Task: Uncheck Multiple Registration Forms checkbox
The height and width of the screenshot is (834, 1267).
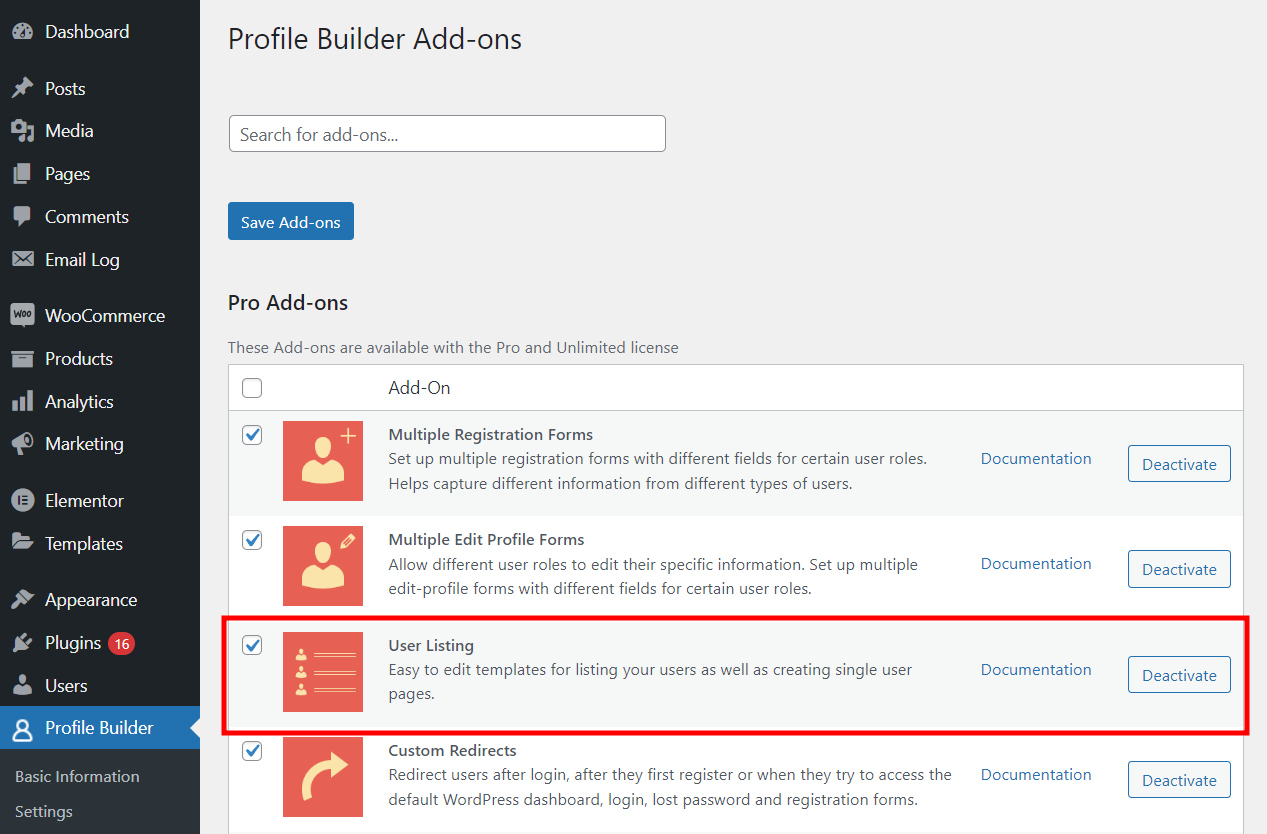Action: (x=252, y=435)
